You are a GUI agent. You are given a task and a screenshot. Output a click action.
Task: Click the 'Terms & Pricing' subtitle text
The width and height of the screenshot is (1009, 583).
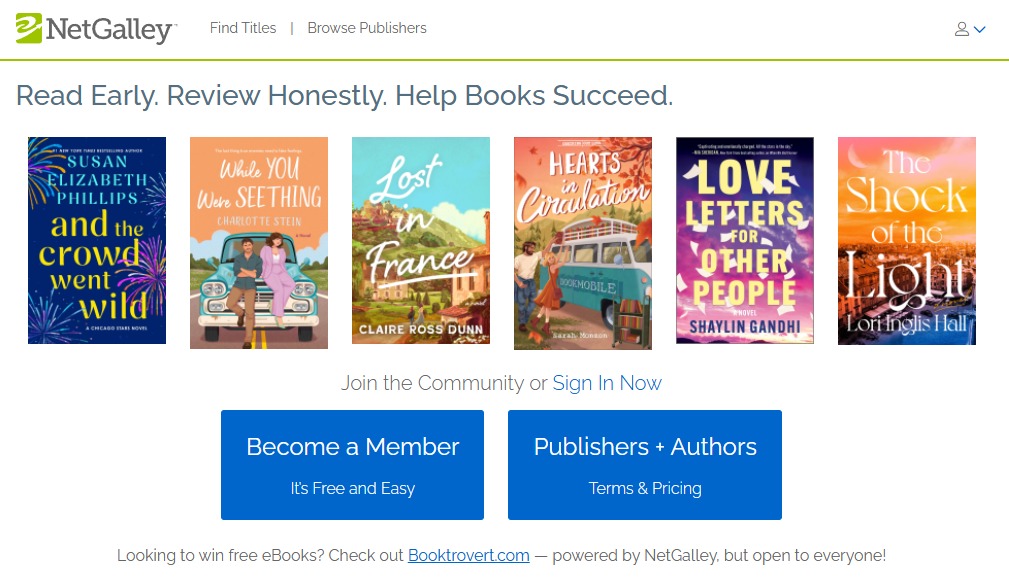(645, 488)
